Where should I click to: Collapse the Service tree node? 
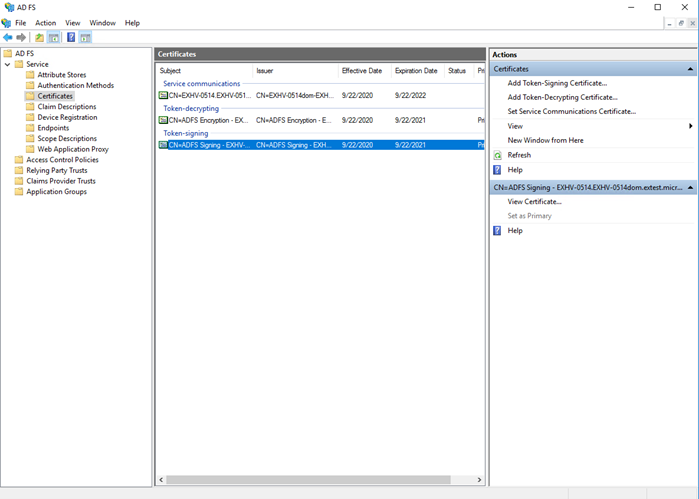point(7,64)
